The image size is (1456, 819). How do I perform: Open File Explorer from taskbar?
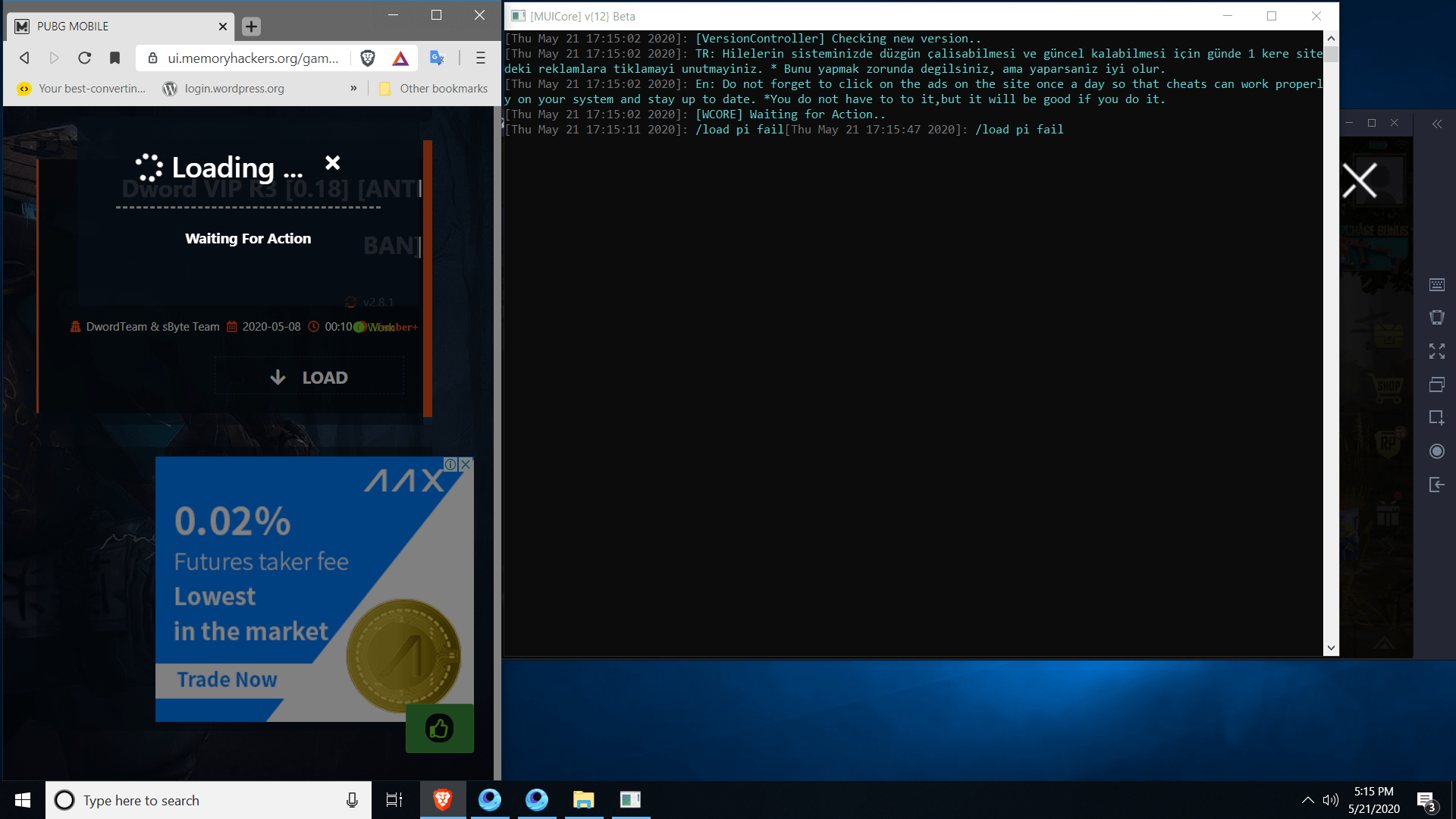(583, 800)
